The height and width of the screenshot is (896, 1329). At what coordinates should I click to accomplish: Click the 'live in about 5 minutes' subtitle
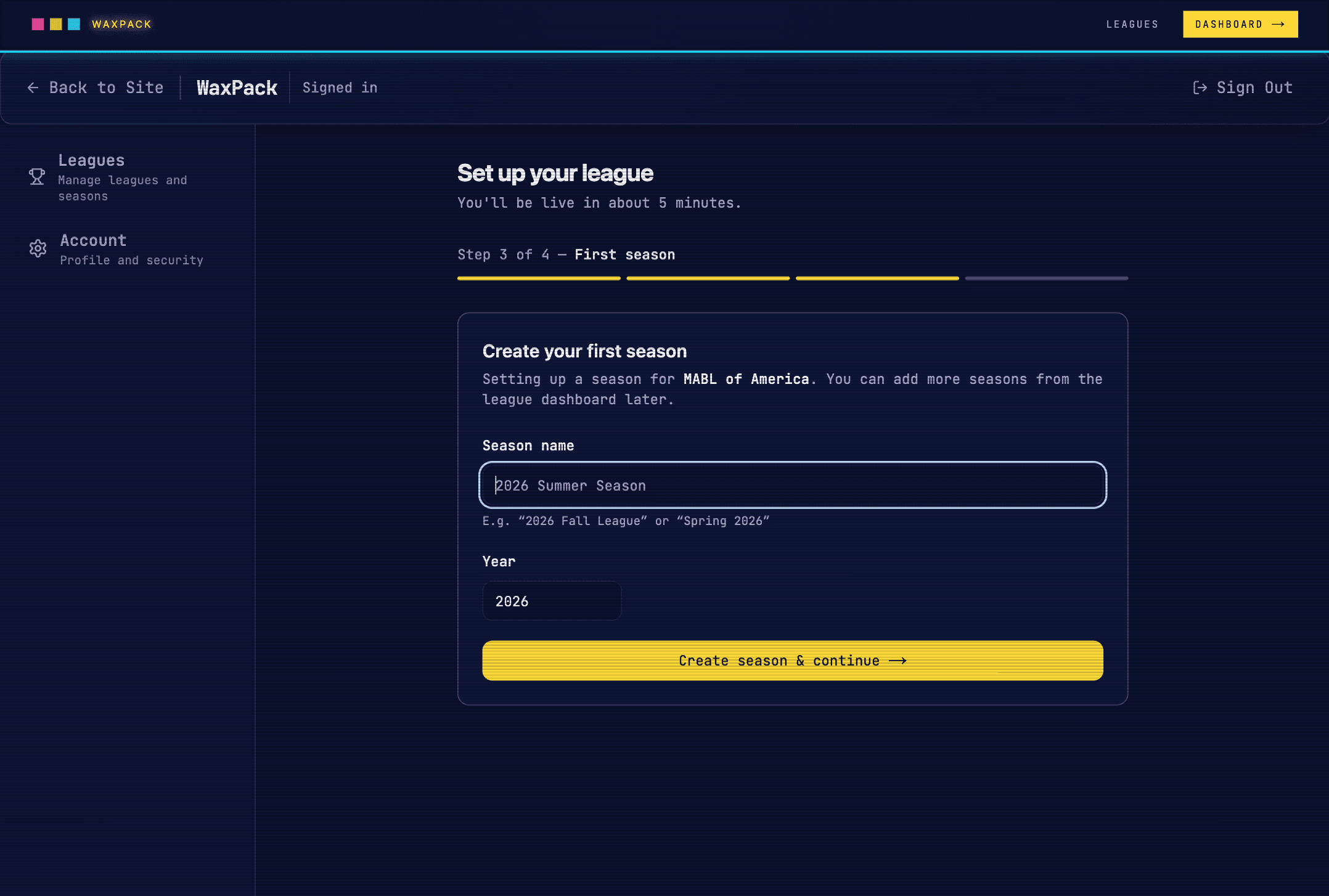[x=599, y=203]
